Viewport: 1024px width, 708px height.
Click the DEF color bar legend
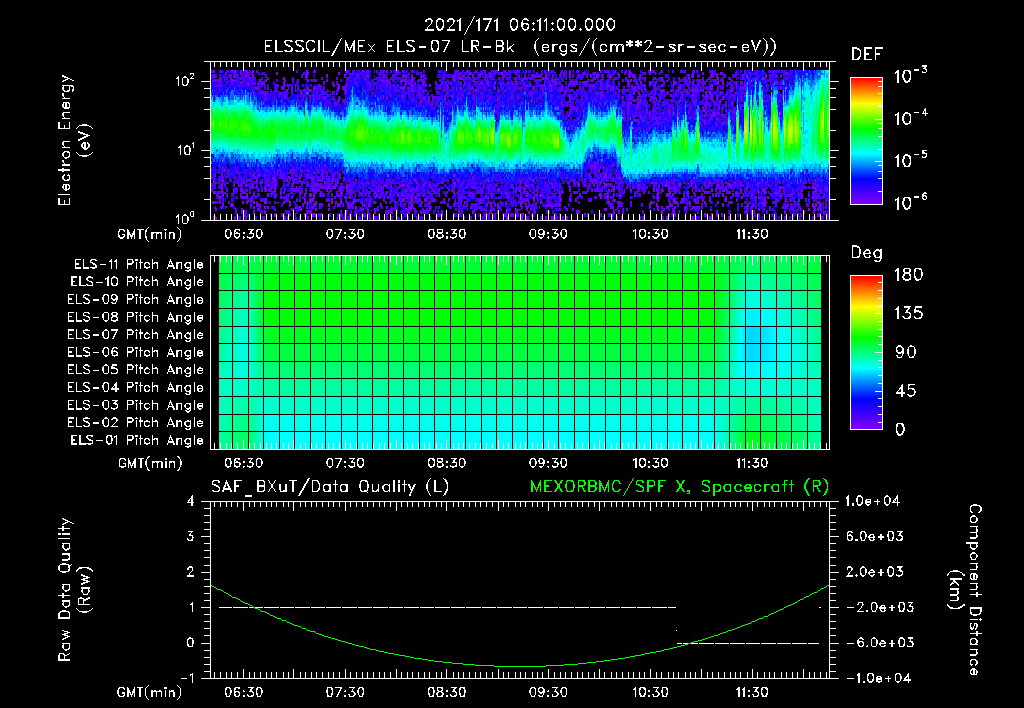[x=866, y=141]
